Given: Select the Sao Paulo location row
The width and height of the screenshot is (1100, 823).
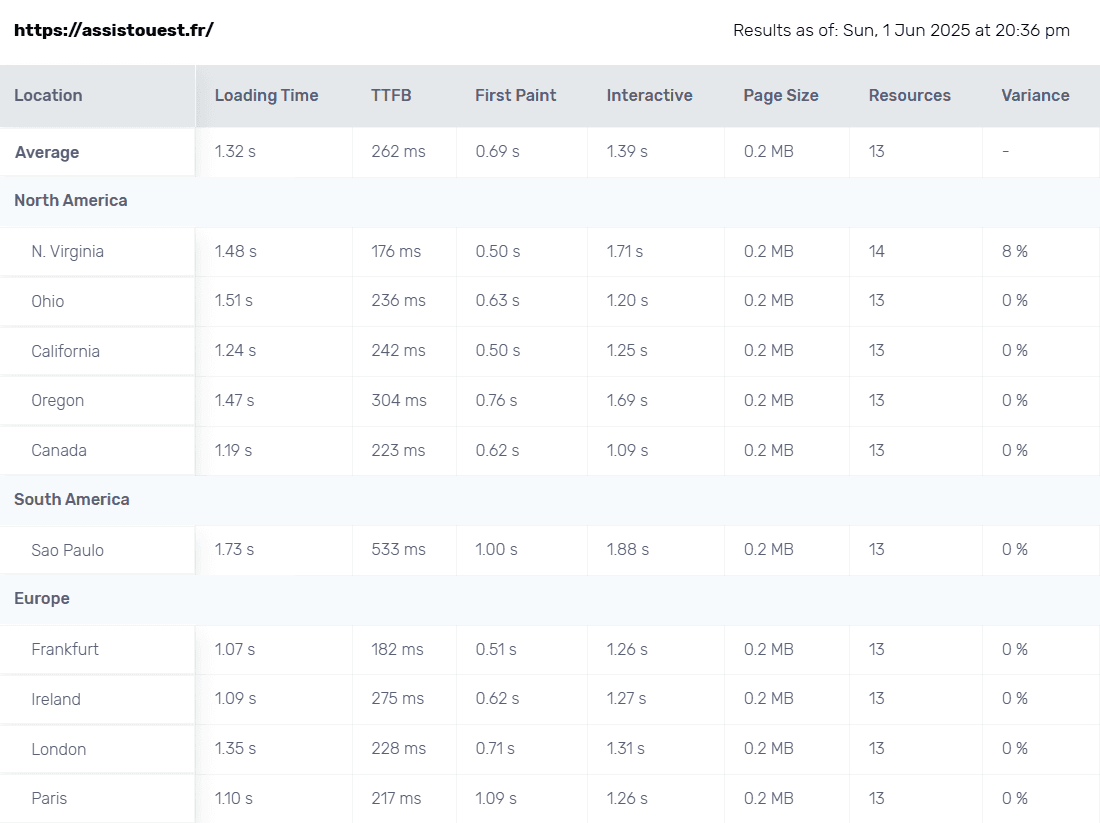Looking at the screenshot, I should coord(67,550).
